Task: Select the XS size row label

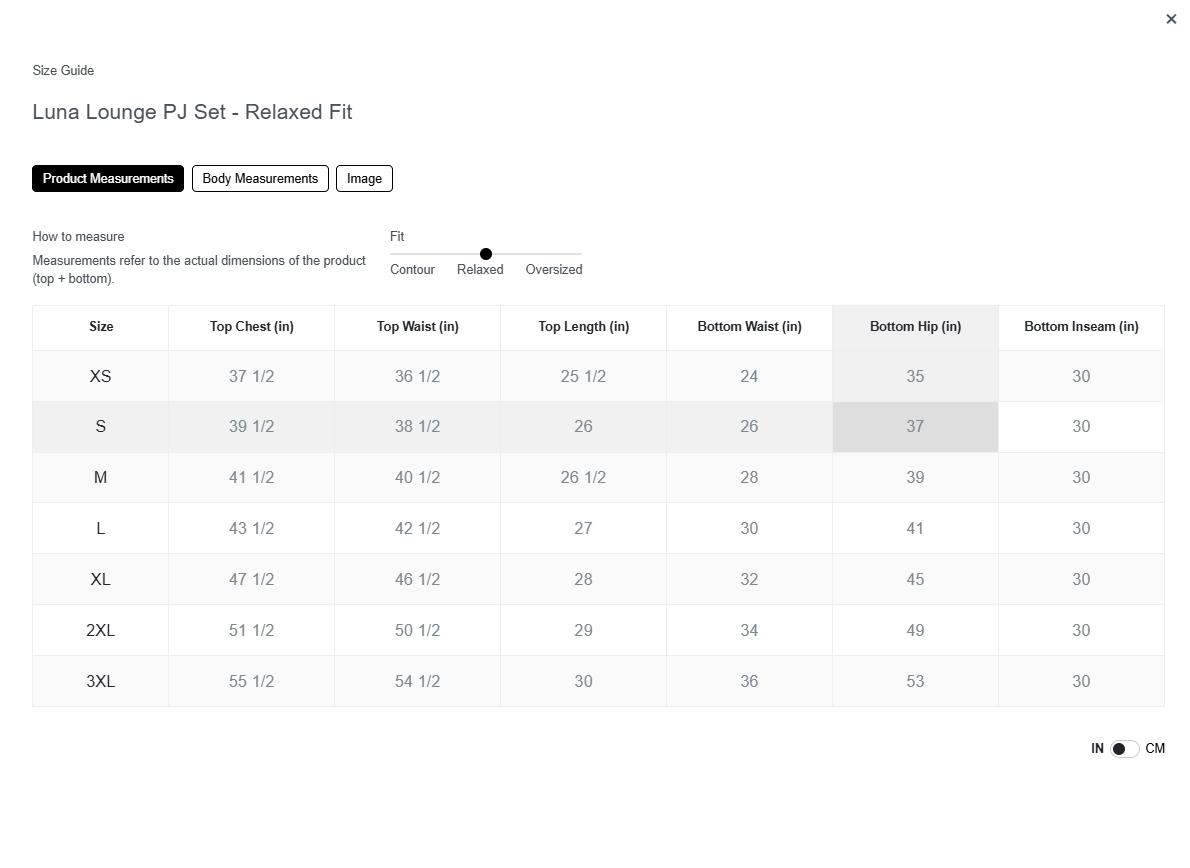Action: 100,377
